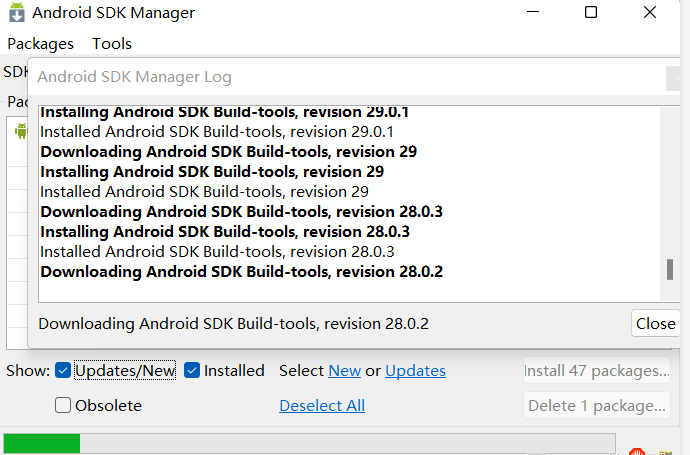
Task: Click the dialog status text below the log box
Action: point(233,324)
